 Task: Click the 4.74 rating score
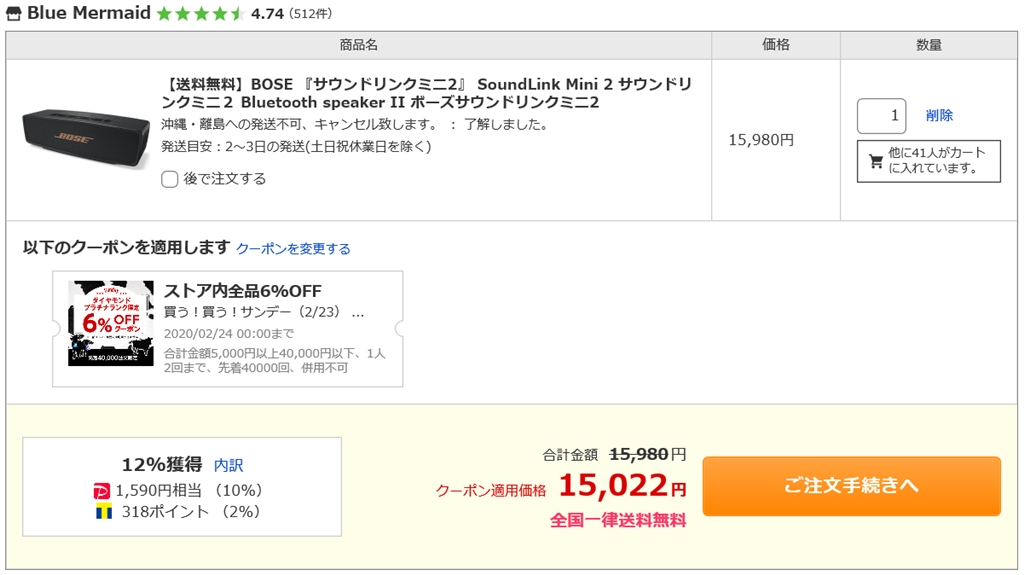pyautogui.click(x=267, y=14)
